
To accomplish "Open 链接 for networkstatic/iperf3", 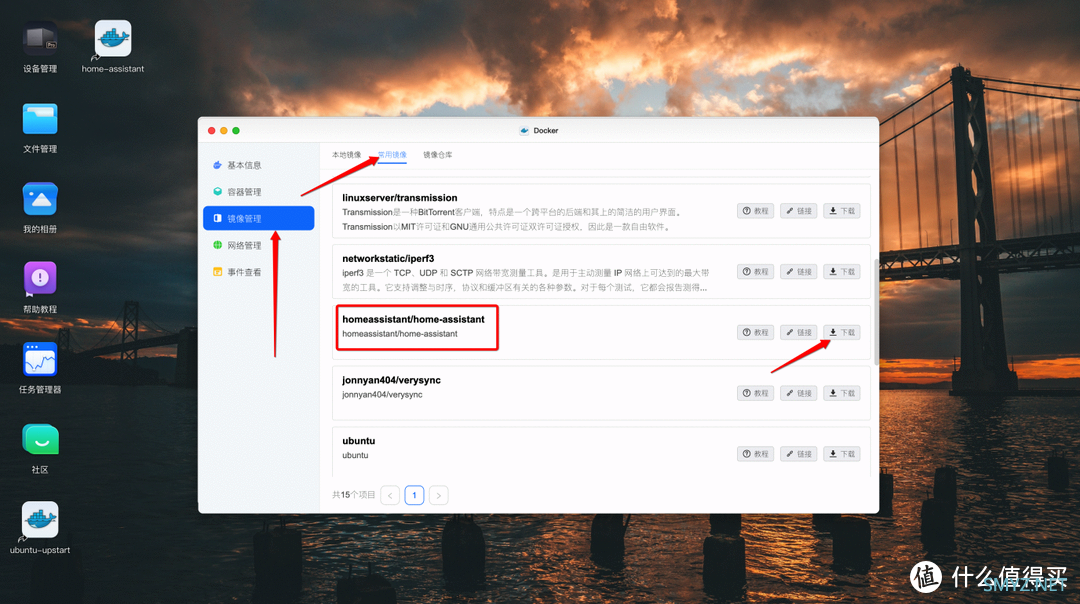I will (798, 271).
